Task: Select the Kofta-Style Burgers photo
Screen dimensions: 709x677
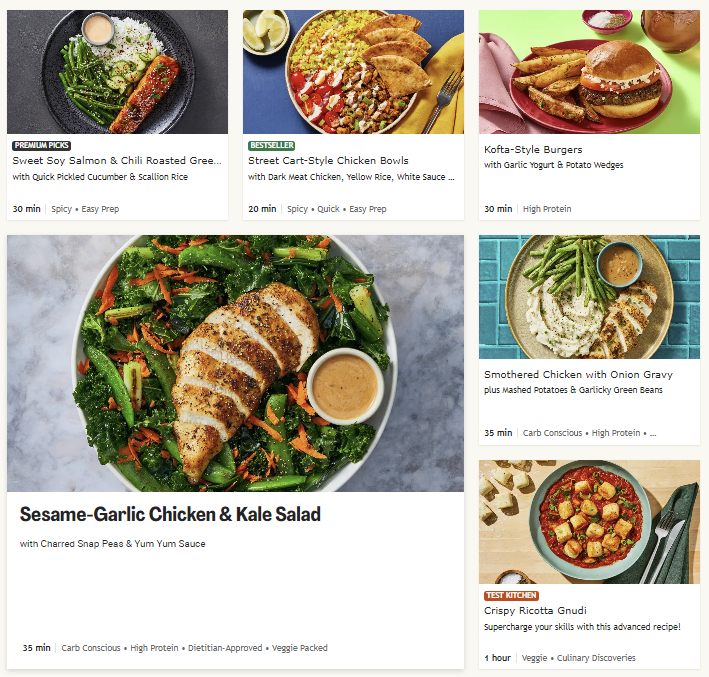Action: tap(589, 72)
